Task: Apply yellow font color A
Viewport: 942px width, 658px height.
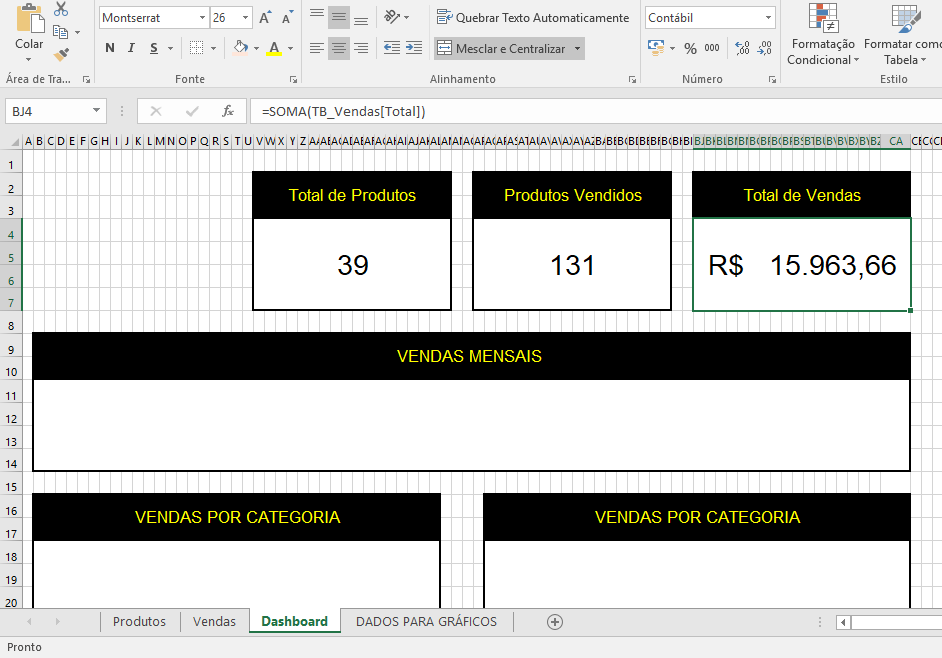Action: [274, 48]
